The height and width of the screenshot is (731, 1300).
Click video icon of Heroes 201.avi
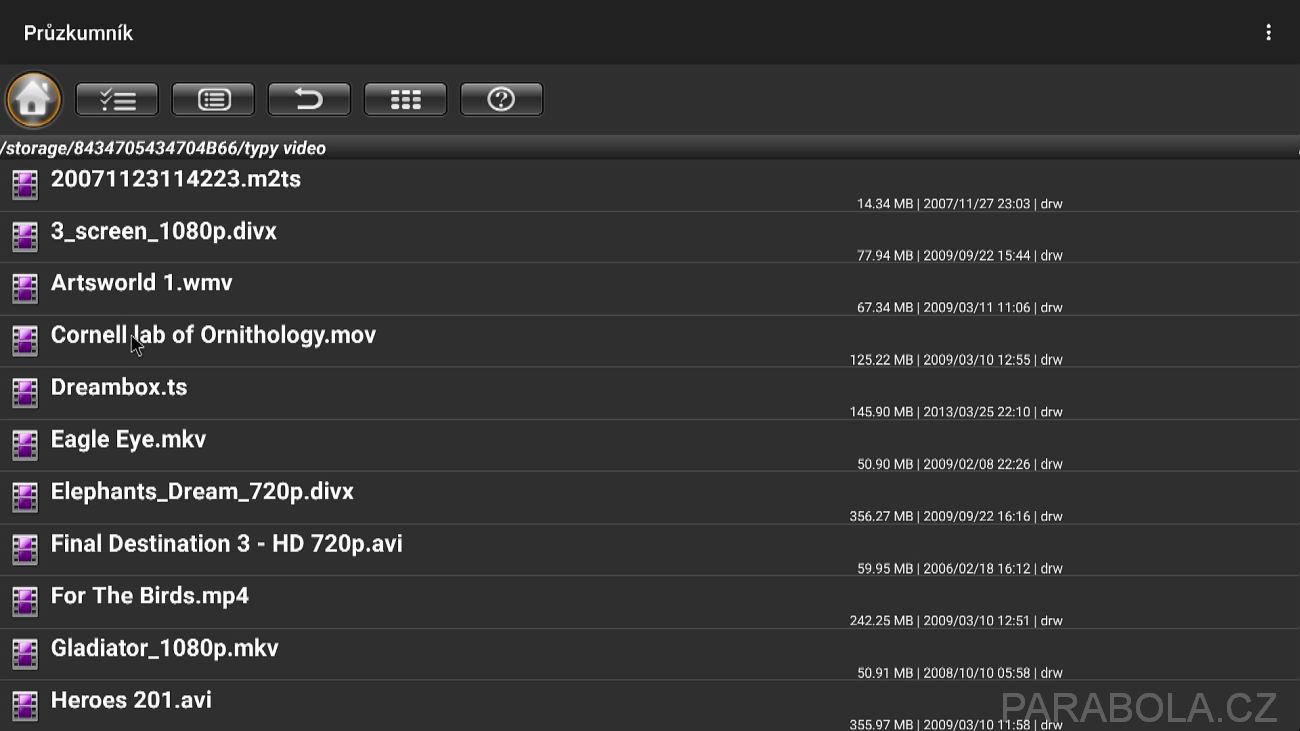tap(25, 705)
